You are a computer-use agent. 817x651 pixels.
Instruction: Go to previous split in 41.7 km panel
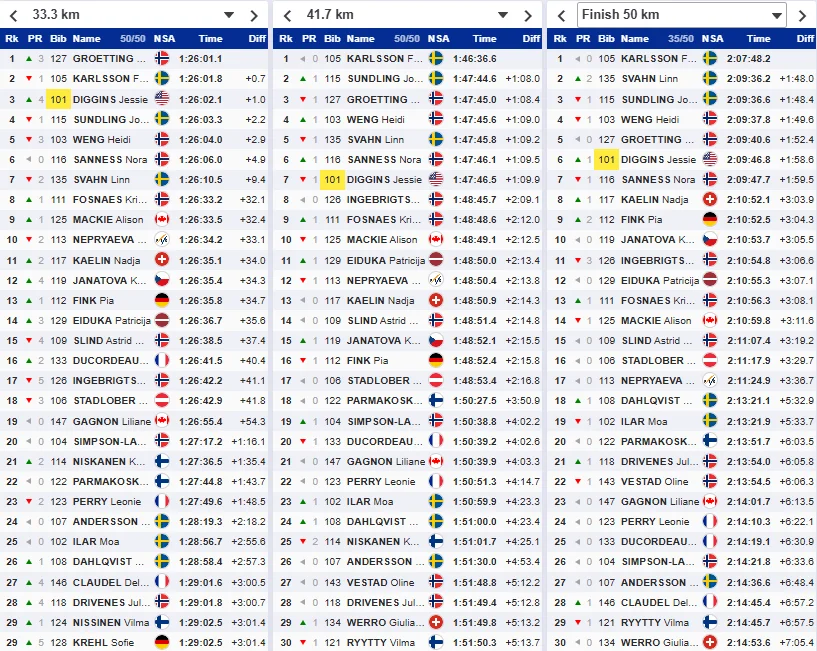tap(288, 16)
